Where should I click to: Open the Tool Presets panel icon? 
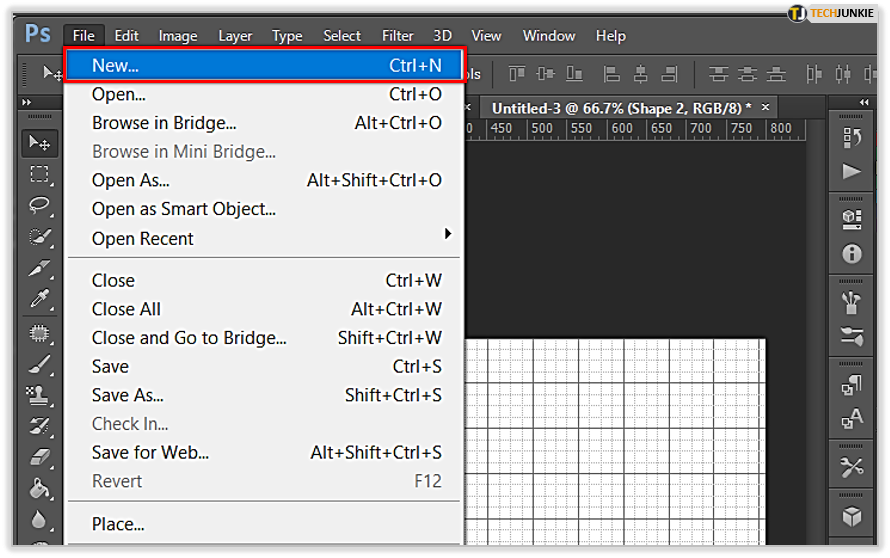pyautogui.click(x=851, y=467)
